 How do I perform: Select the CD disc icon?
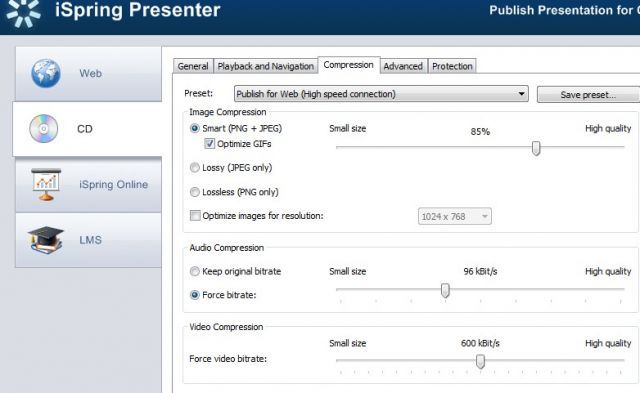point(44,129)
